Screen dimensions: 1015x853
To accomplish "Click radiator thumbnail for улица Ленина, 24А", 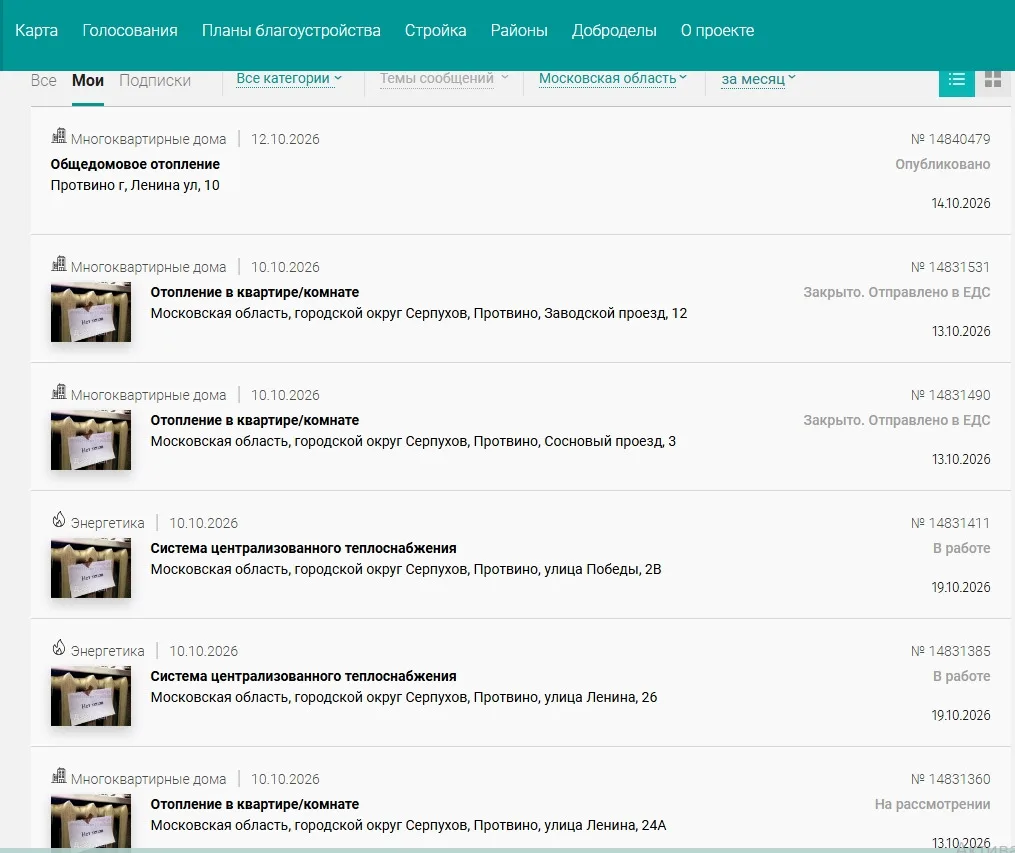I will tap(91, 822).
